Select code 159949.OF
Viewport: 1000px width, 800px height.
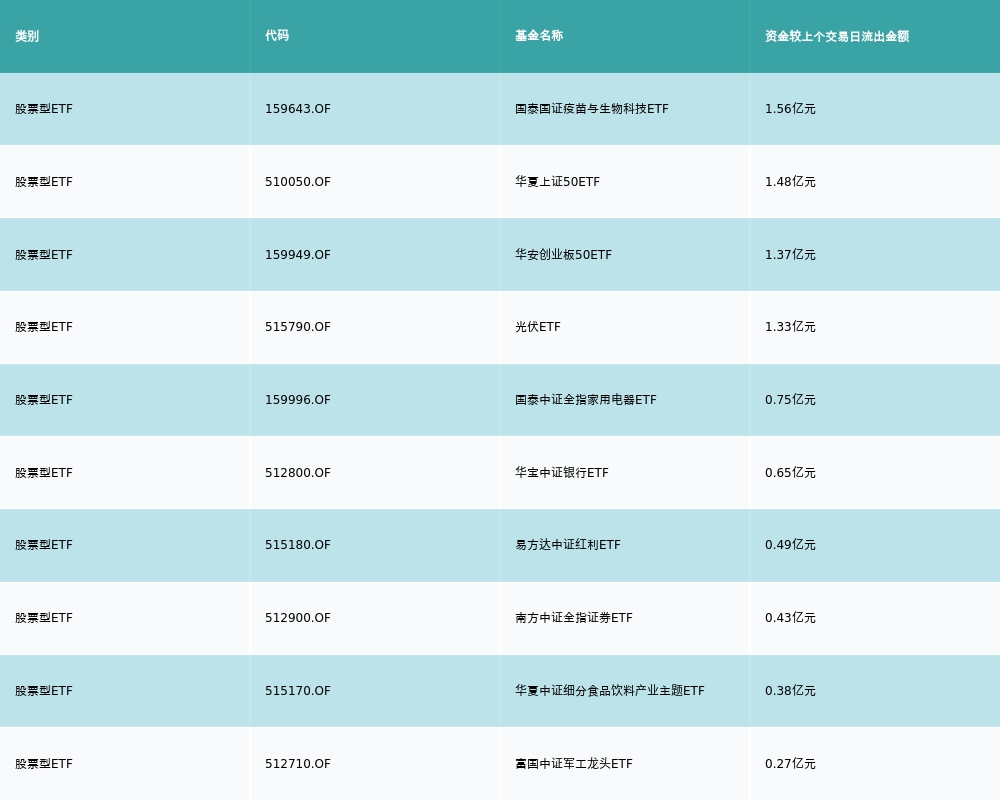coord(298,255)
